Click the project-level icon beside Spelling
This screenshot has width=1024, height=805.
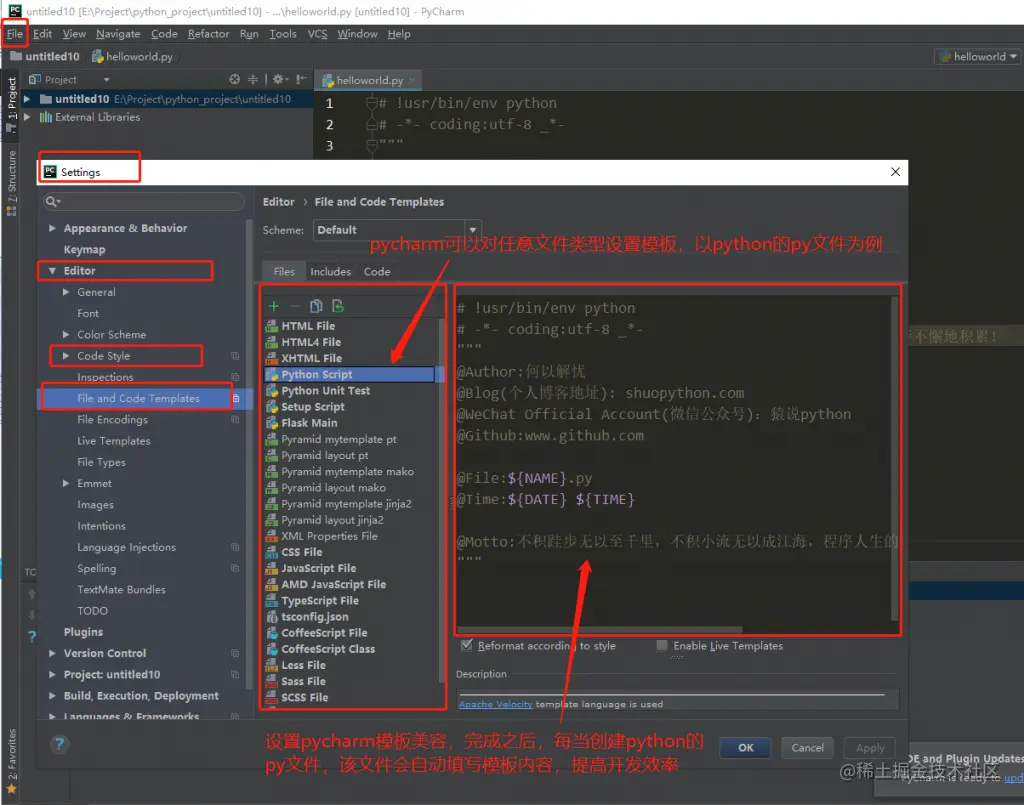click(x=235, y=568)
